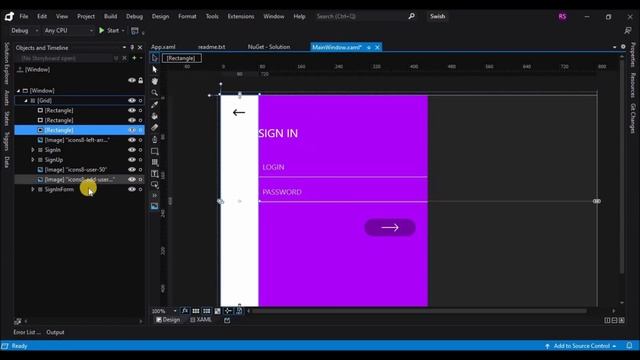Hide the SignUp element
640x360 pixels.
pos(131,160)
